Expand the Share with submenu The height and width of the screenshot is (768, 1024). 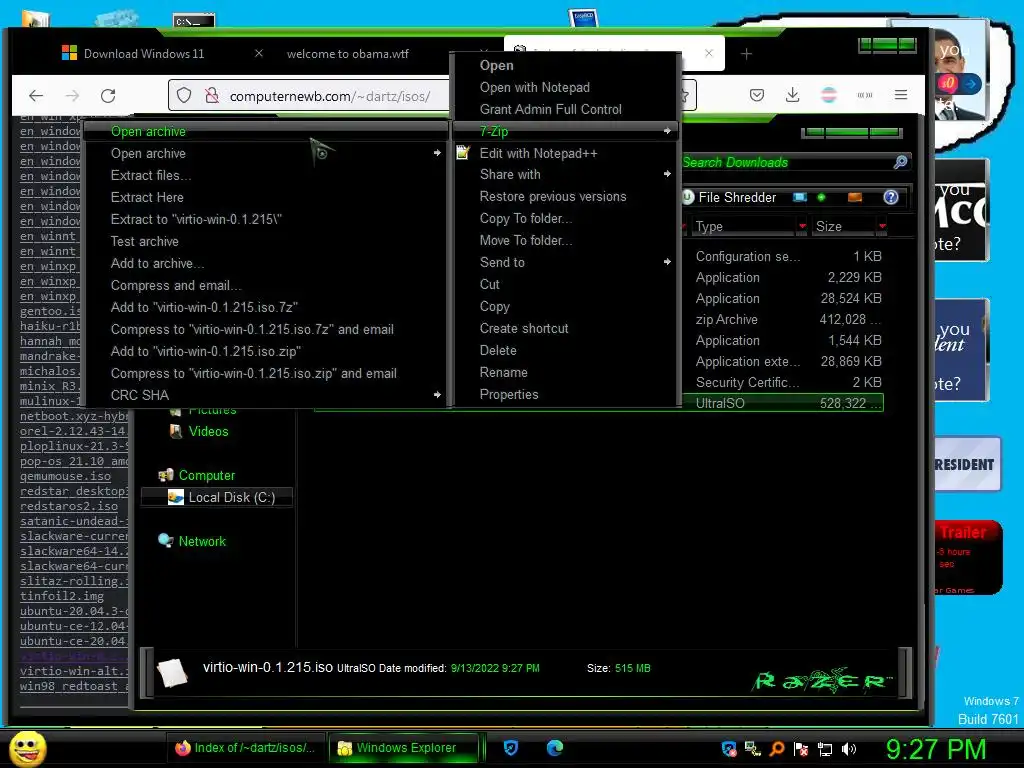pos(566,174)
